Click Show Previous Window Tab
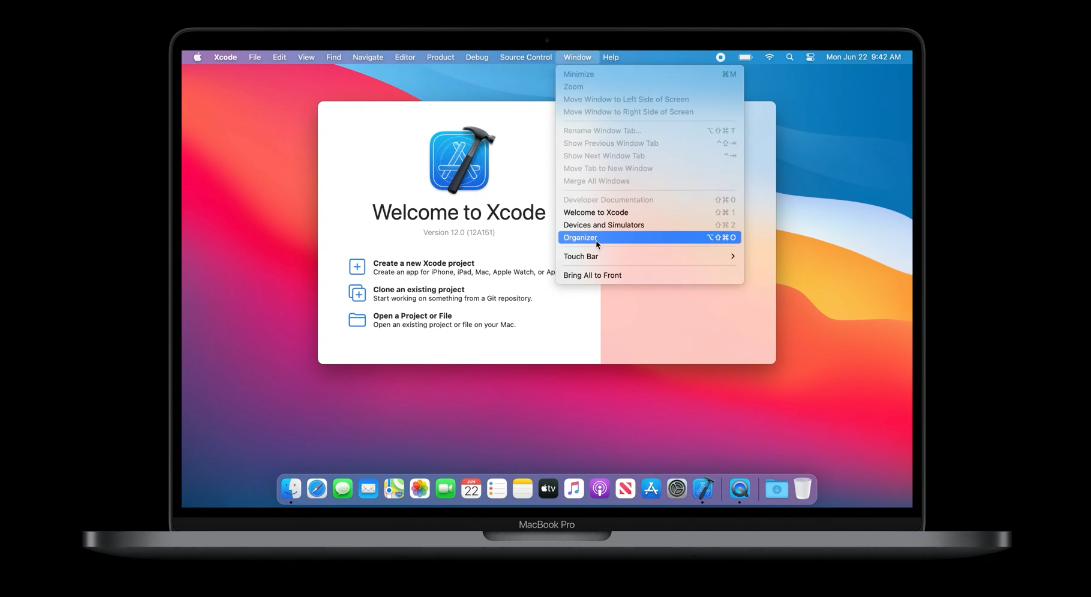This screenshot has width=1091, height=597. click(x=649, y=143)
